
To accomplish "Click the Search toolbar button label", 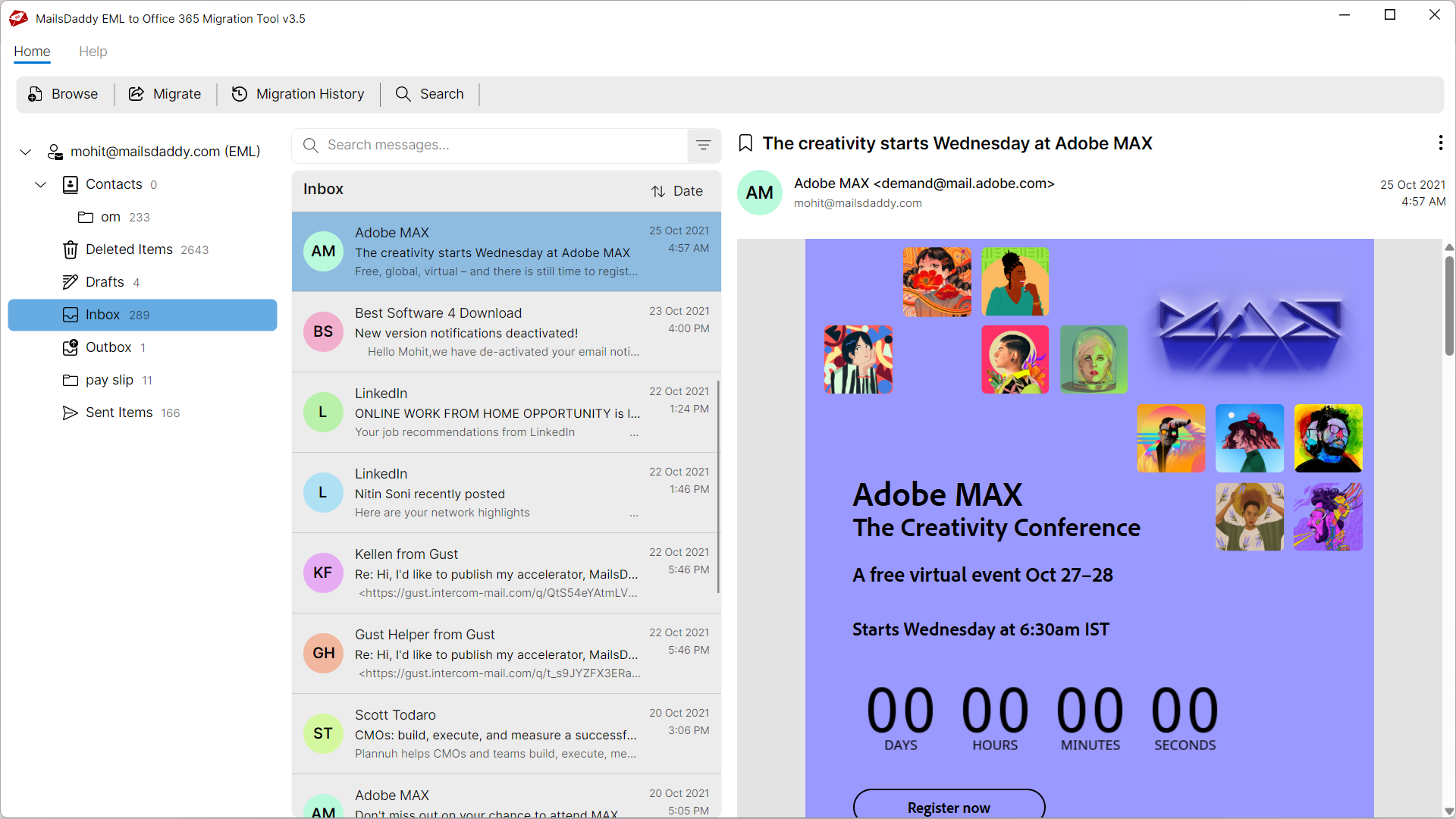I will [x=442, y=94].
